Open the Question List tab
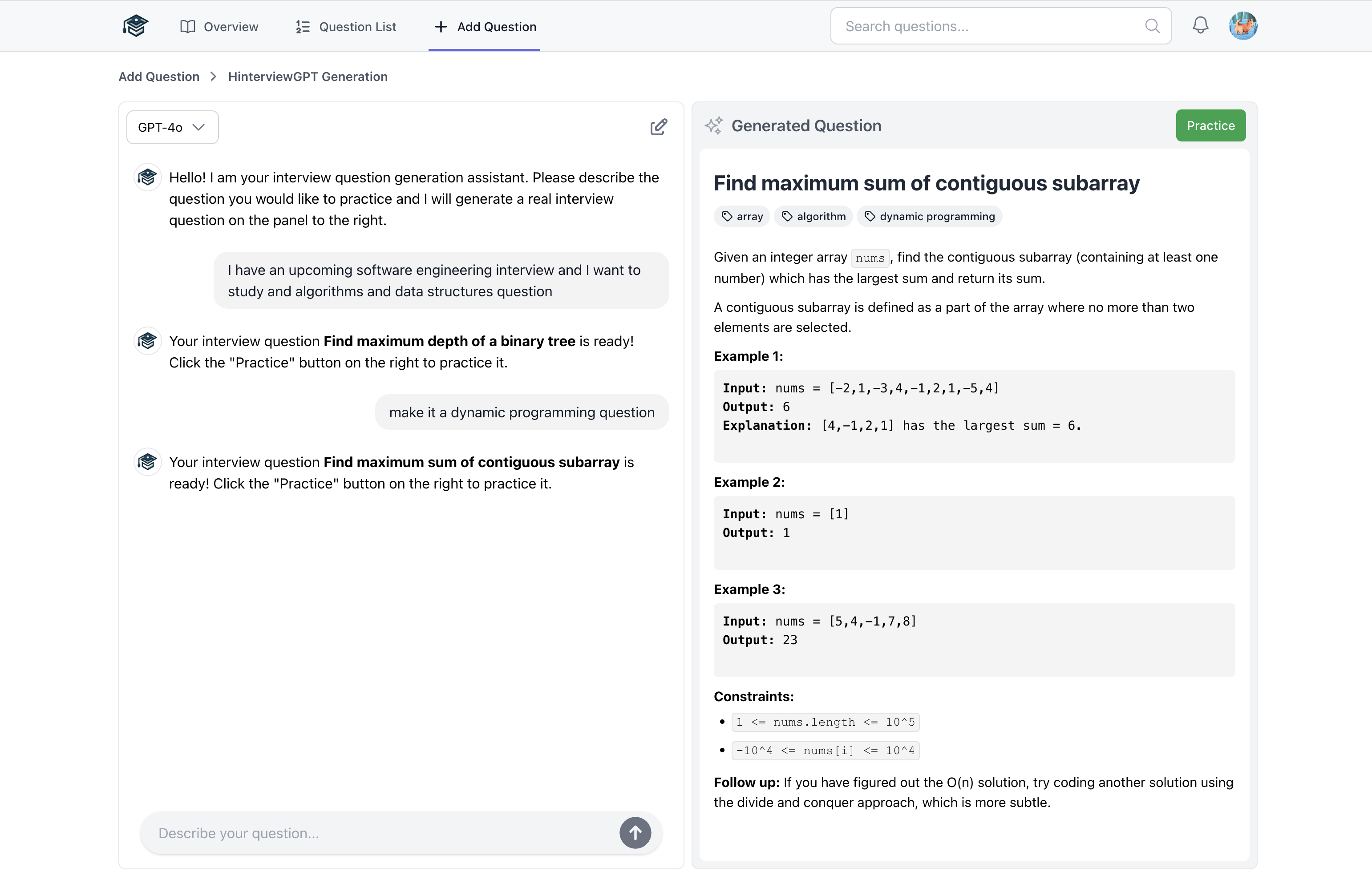 [346, 27]
